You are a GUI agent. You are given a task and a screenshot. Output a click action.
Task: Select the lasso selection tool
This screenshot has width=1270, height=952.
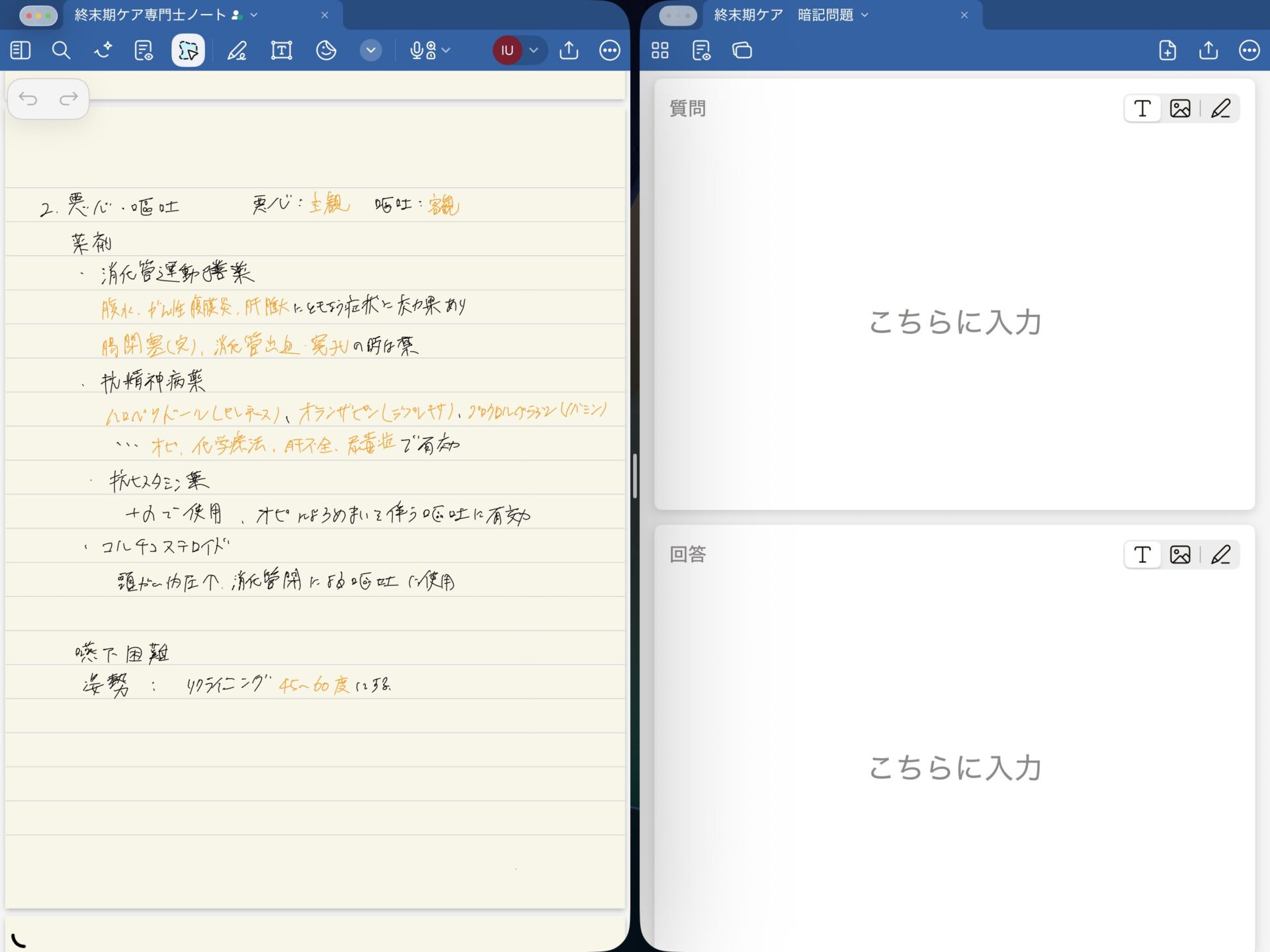(x=188, y=50)
